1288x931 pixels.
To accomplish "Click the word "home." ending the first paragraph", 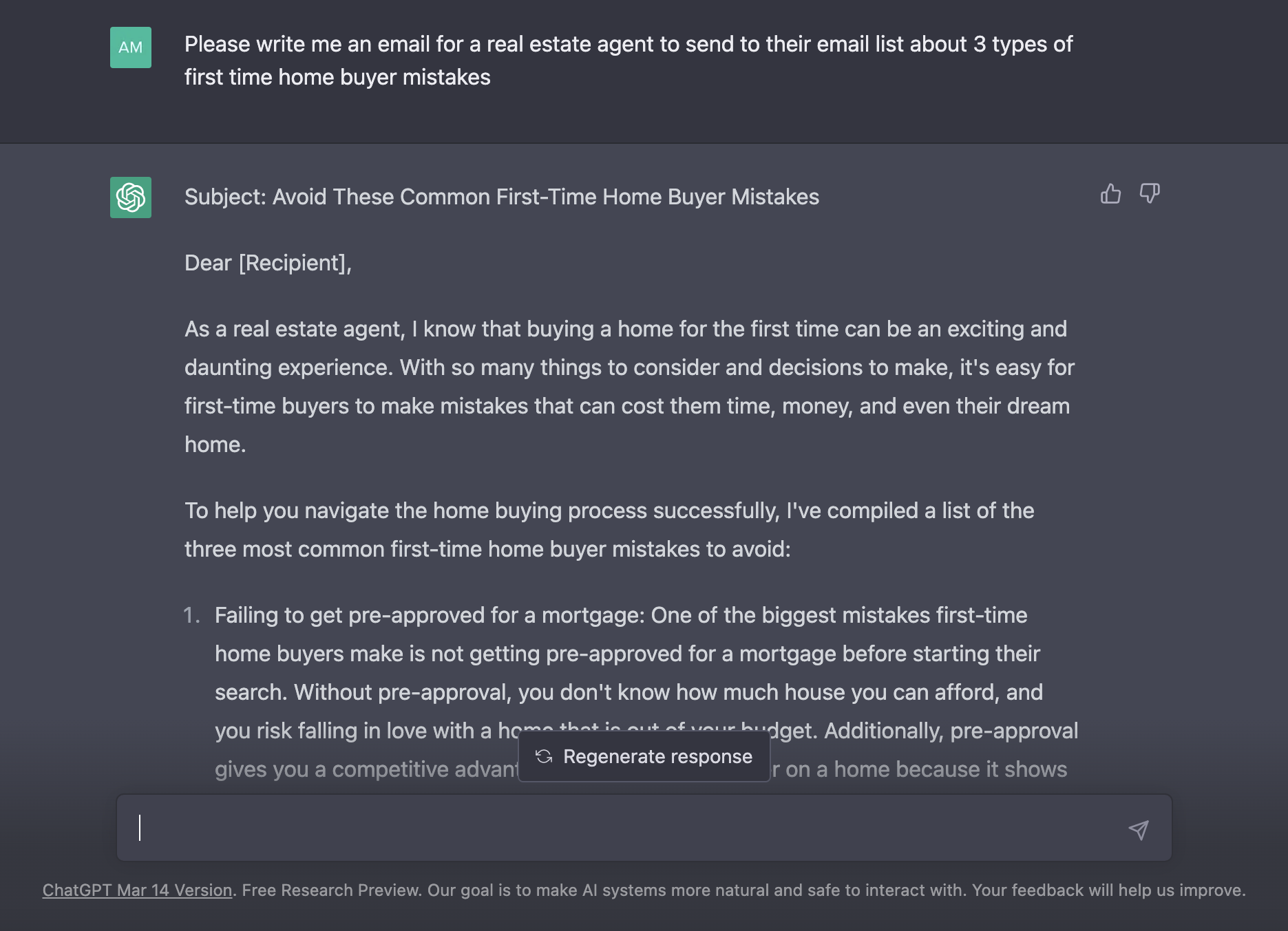I will click(x=215, y=445).
